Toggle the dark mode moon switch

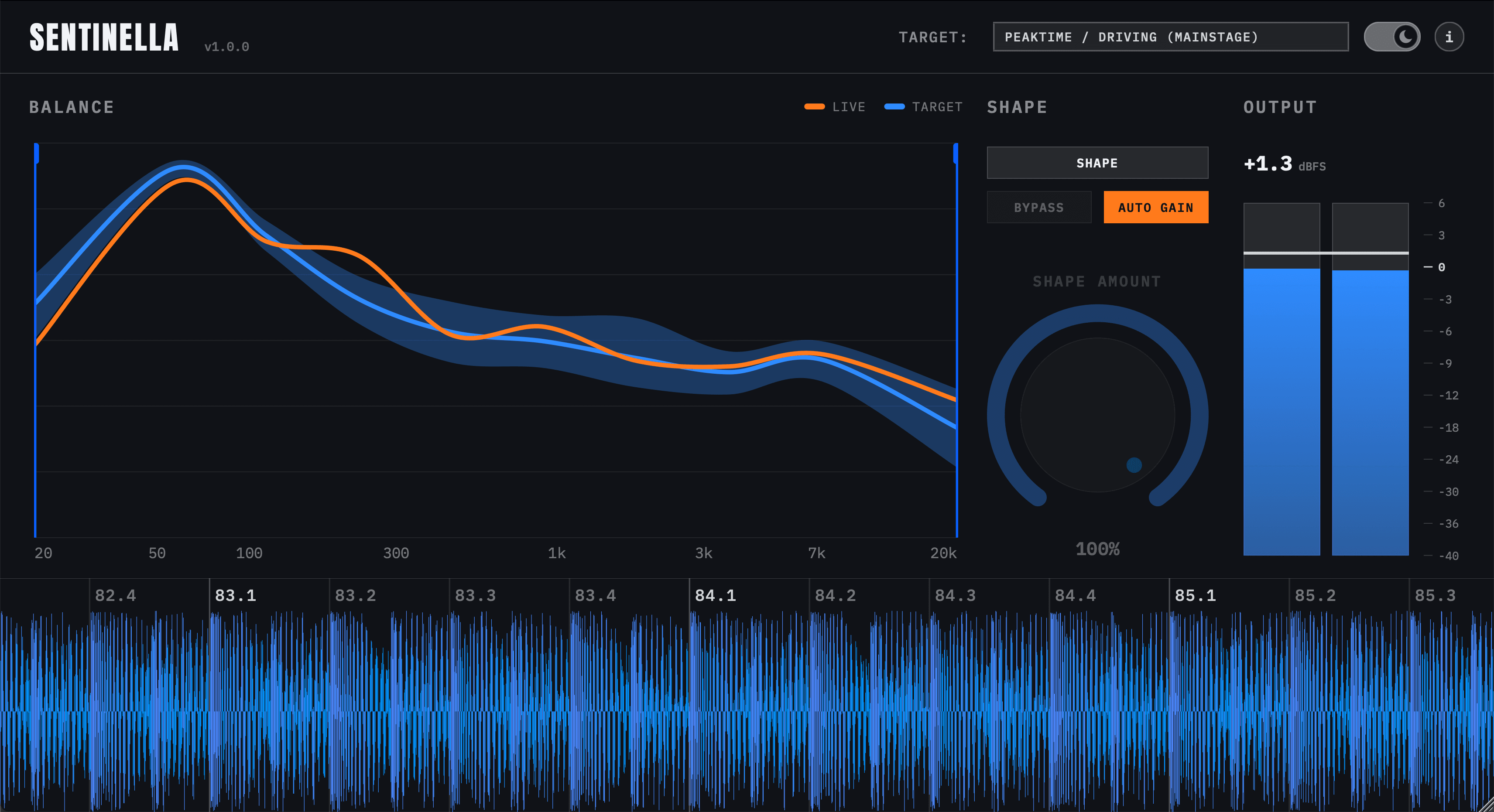(x=1392, y=37)
